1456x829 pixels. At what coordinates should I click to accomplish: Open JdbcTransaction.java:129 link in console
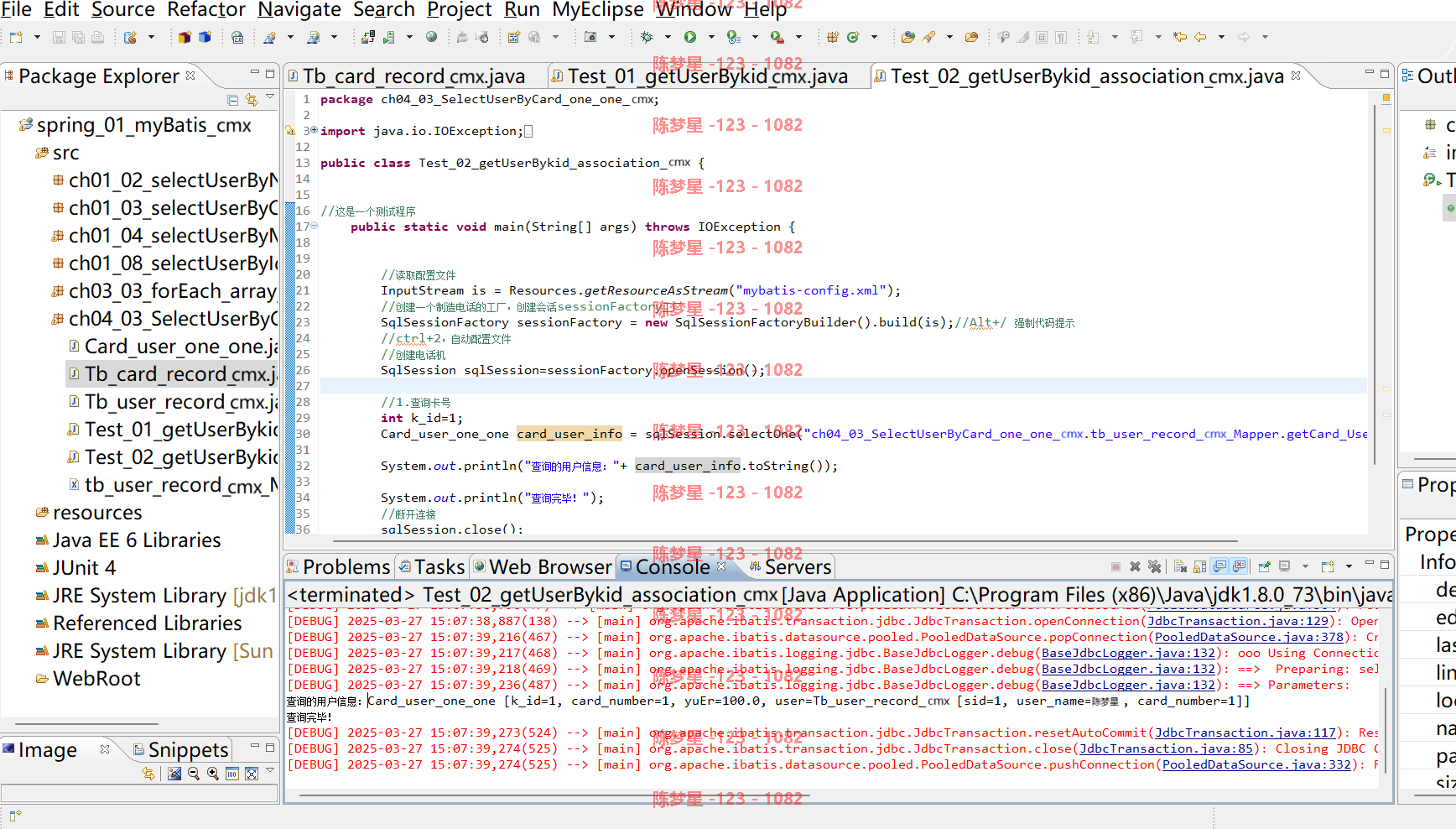point(1238,621)
